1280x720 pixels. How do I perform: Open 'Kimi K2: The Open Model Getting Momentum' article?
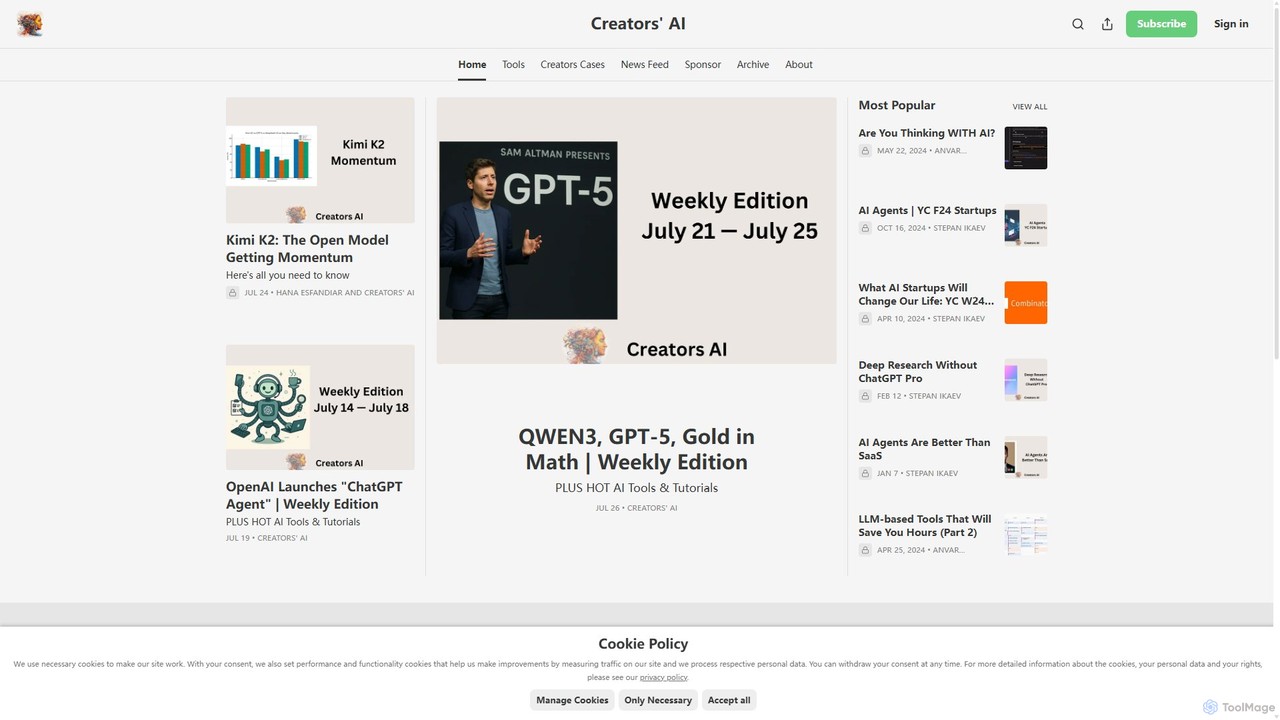[x=307, y=249]
